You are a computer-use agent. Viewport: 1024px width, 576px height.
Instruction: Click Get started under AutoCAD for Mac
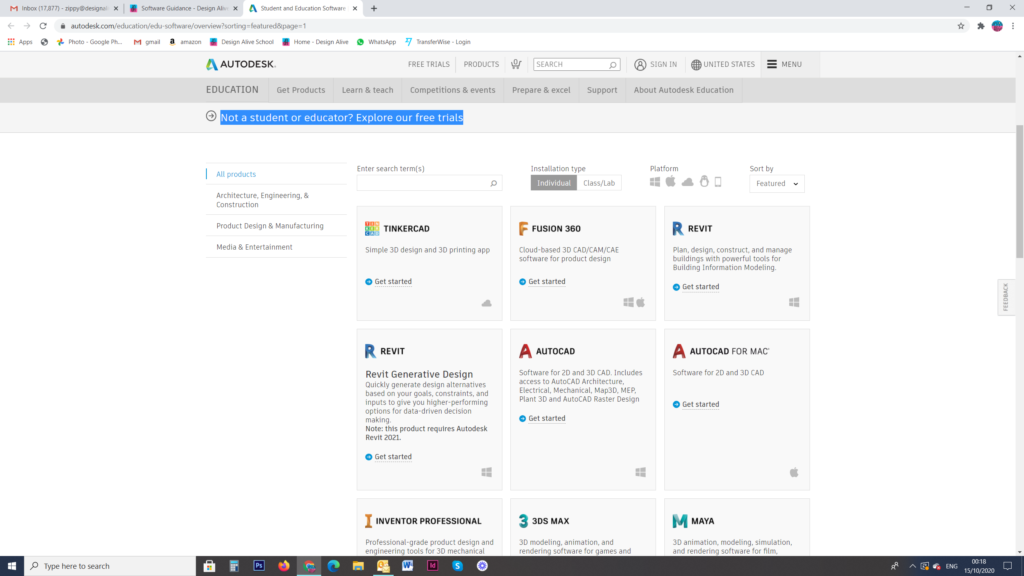pyautogui.click(x=700, y=404)
